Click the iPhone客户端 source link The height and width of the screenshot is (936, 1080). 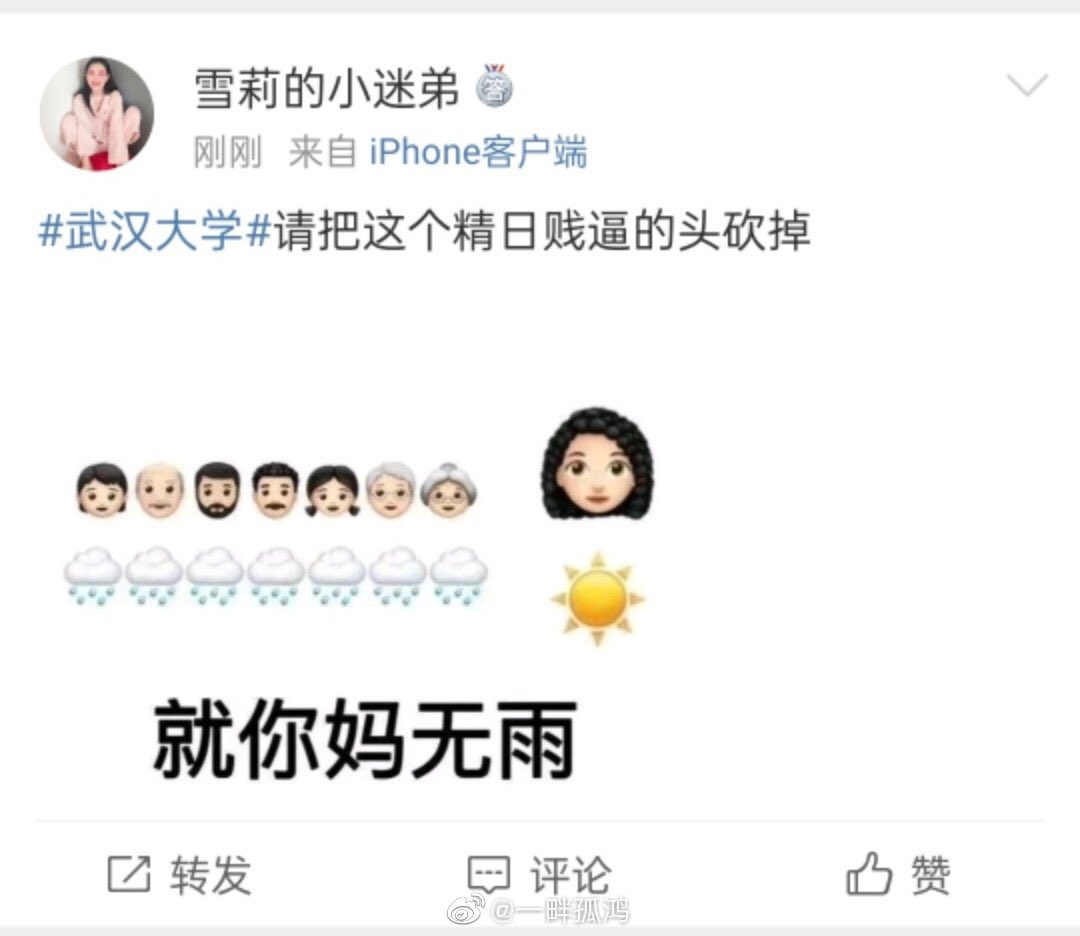(x=478, y=152)
